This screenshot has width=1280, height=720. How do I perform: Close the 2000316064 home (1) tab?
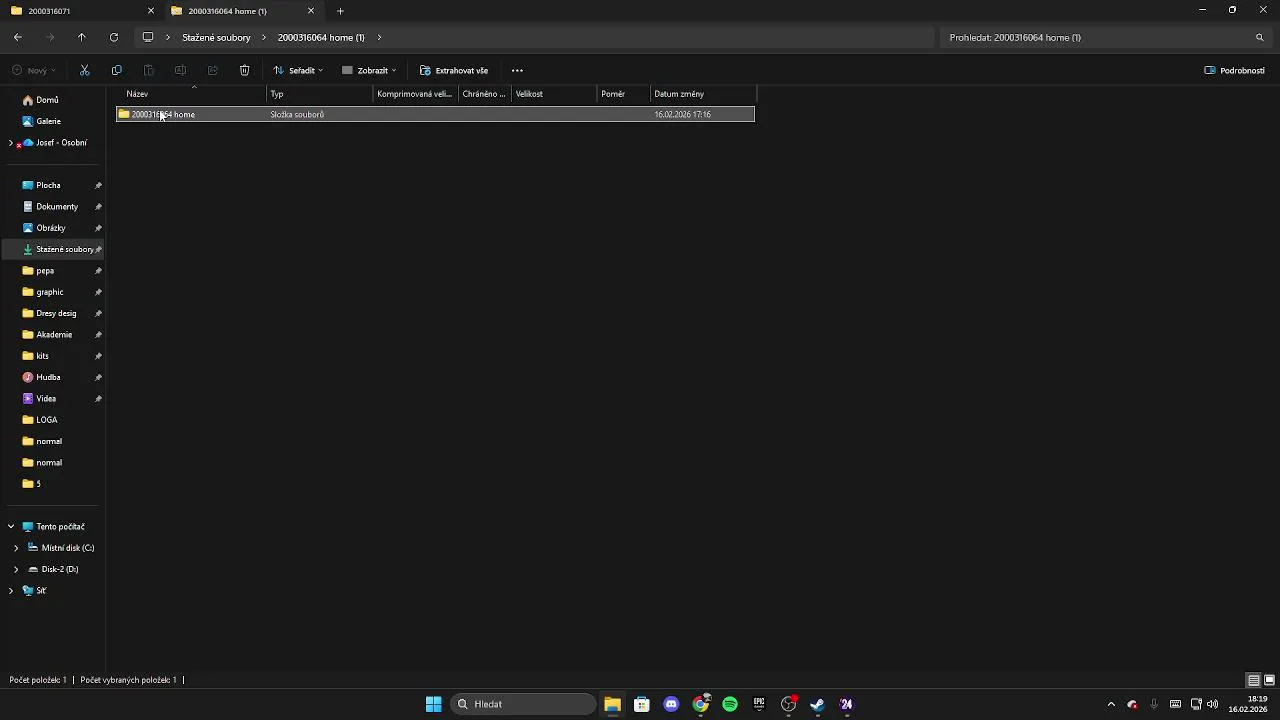point(311,11)
